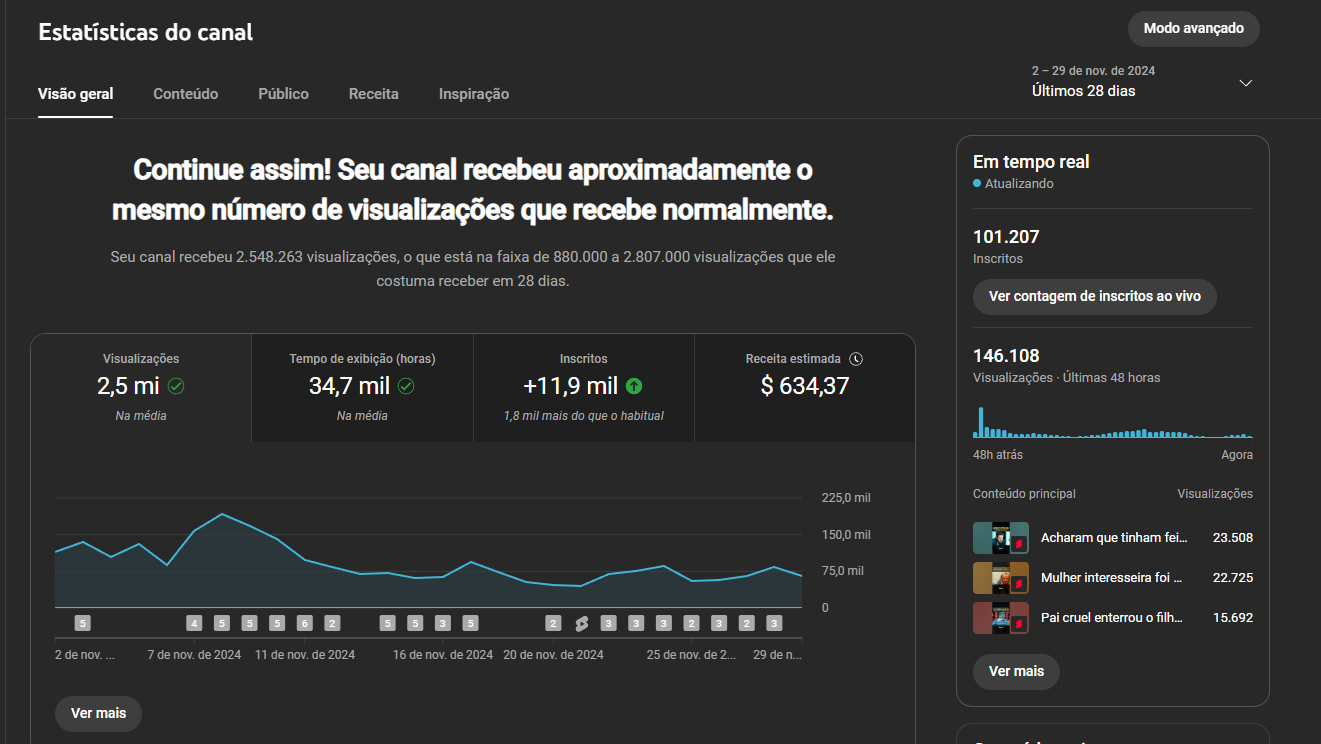The width and height of the screenshot is (1321, 744).
Task: Click the '225,0 mil' axis label
Action: (x=846, y=498)
